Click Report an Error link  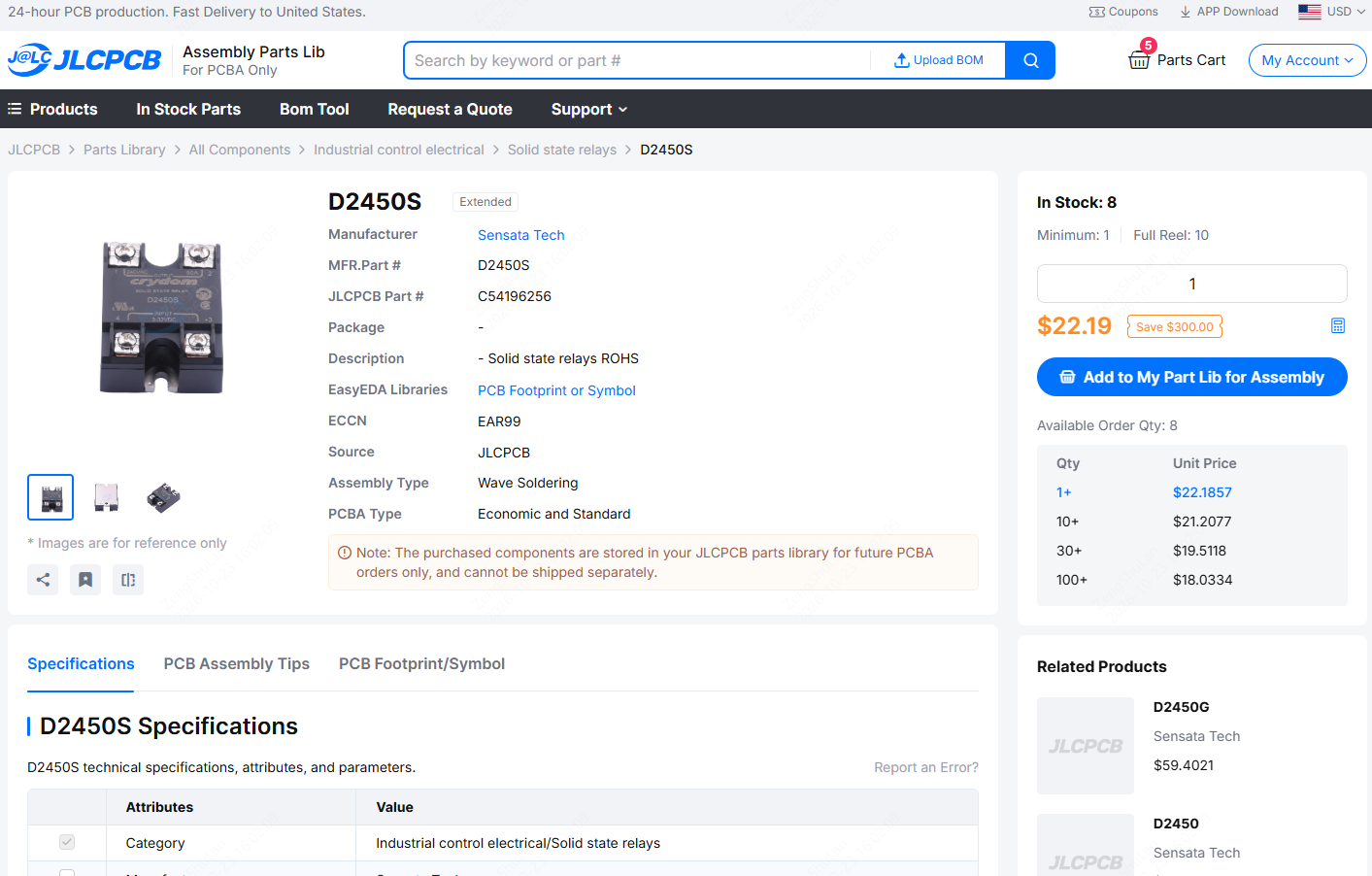(926, 767)
